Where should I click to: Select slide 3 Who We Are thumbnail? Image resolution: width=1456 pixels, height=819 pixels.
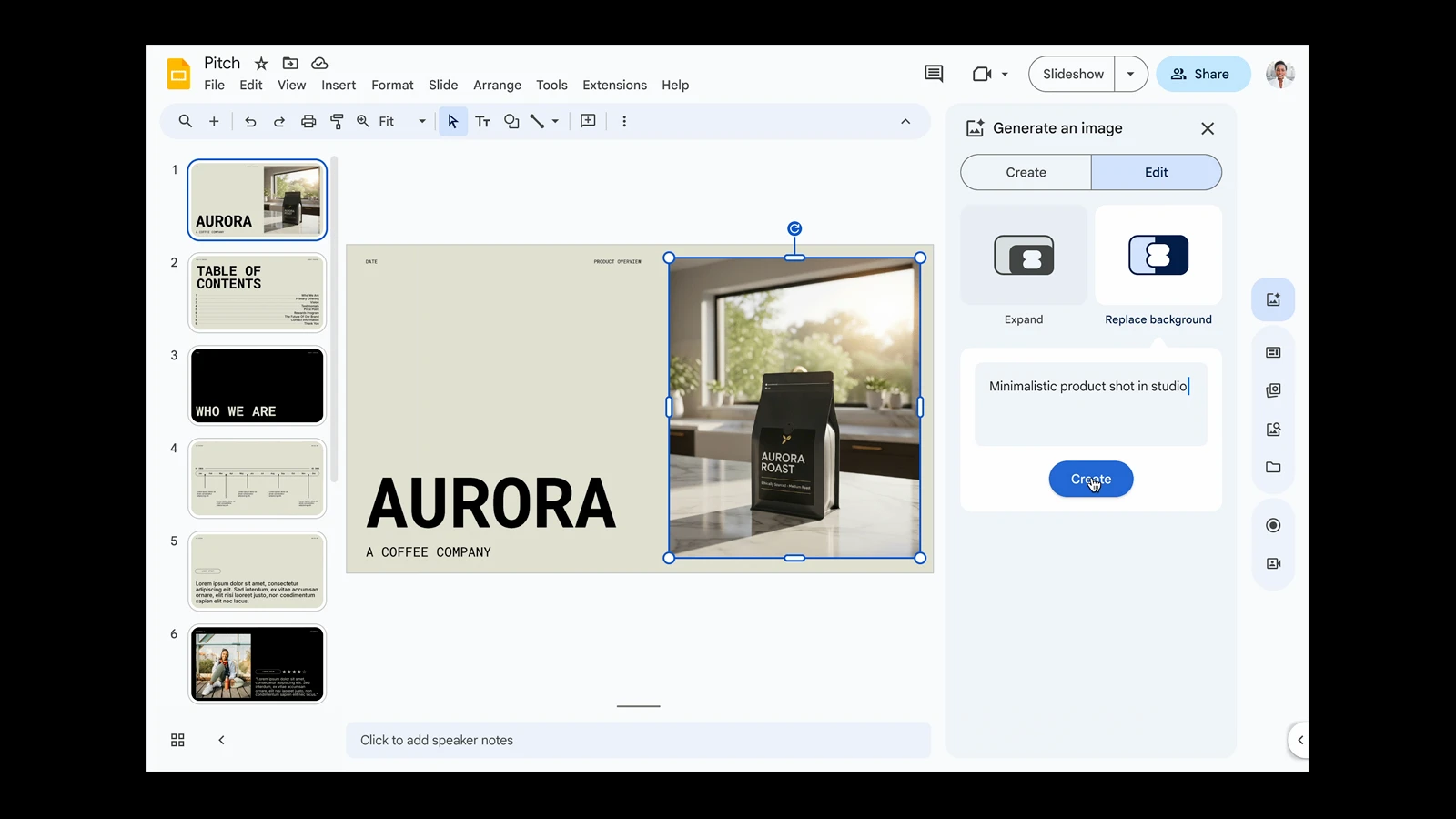pos(258,385)
